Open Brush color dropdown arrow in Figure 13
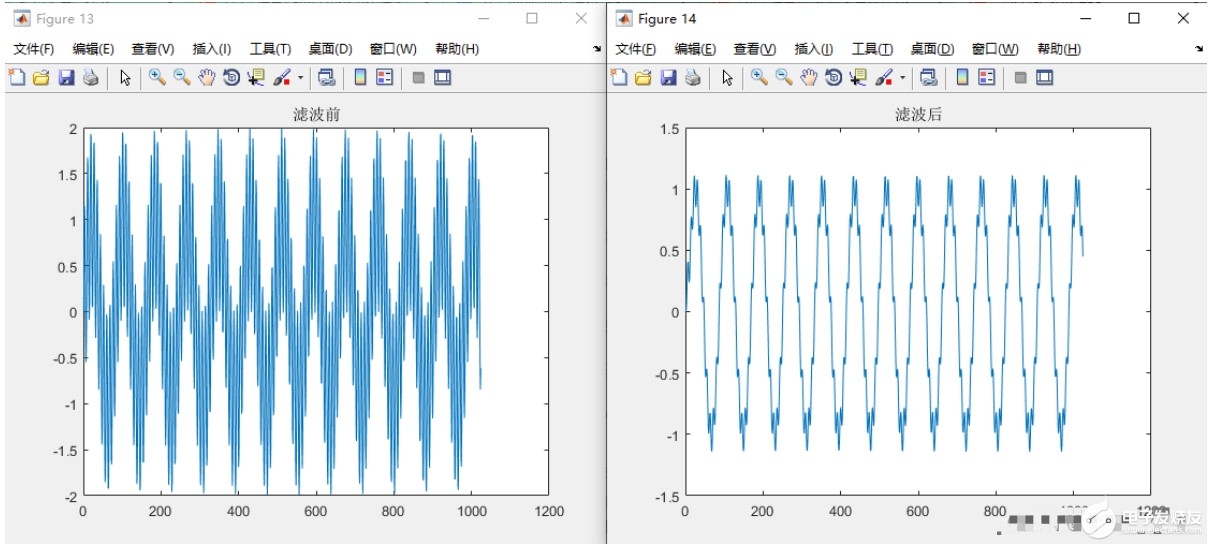 pyautogui.click(x=301, y=78)
